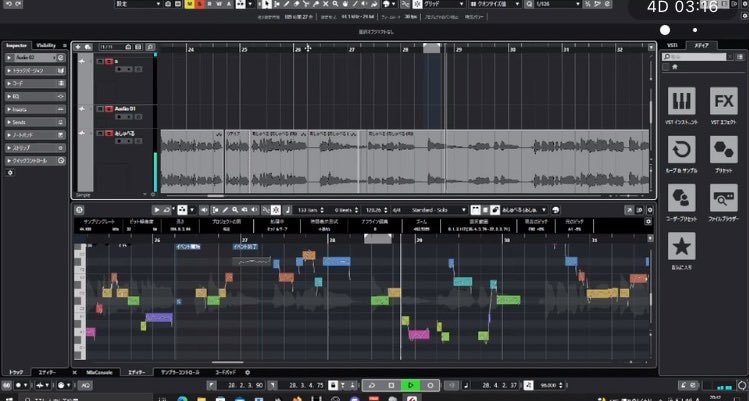Open Loops & Samples tile

click(x=681, y=150)
